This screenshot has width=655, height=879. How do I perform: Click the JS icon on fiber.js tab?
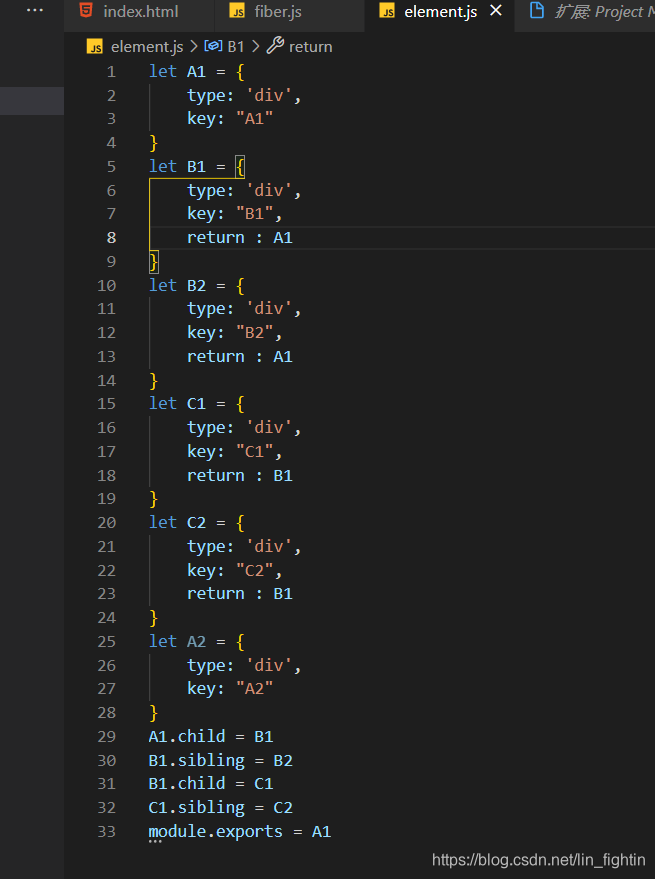coord(237,11)
